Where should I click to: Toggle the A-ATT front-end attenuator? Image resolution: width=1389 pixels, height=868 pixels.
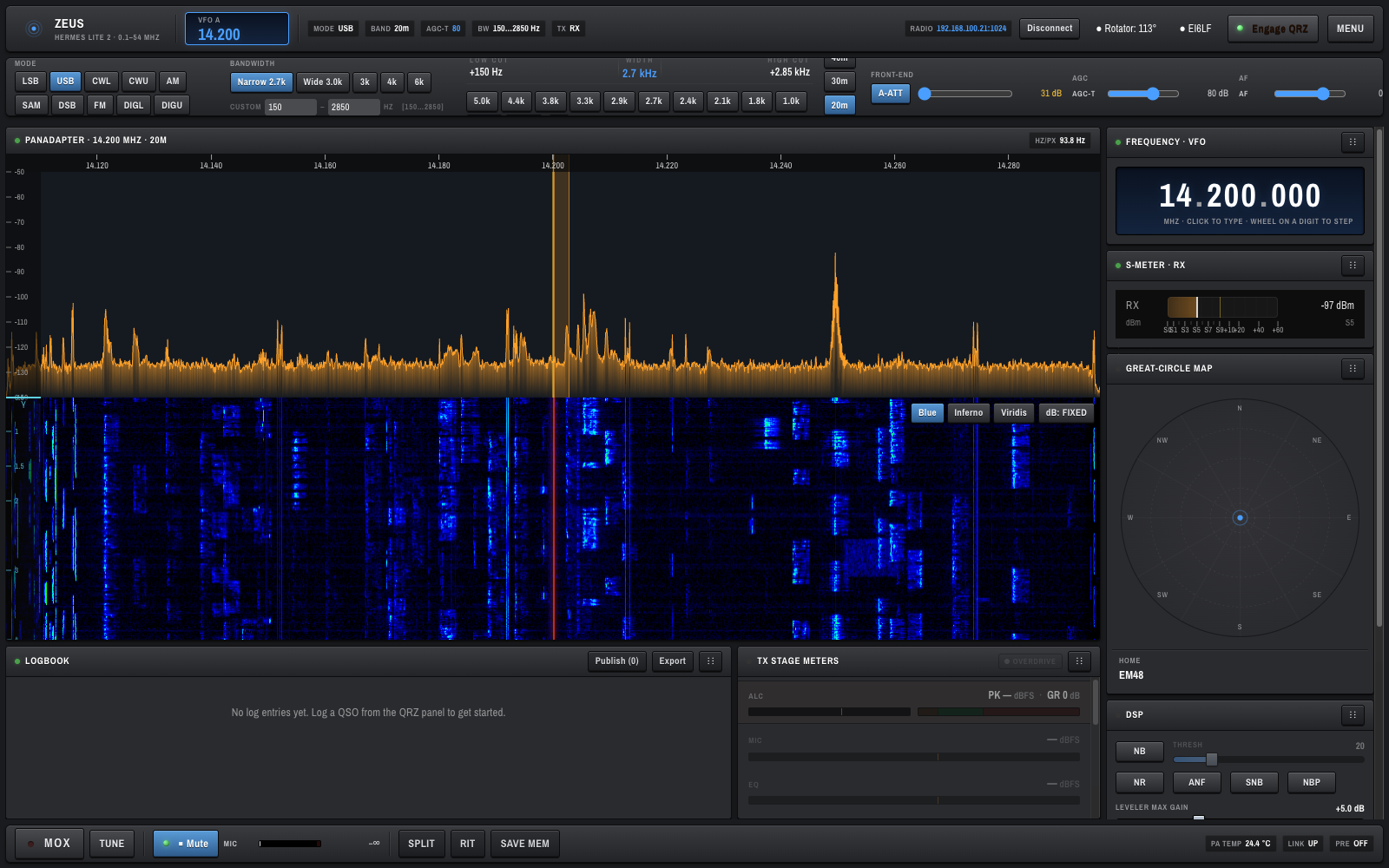[890, 94]
